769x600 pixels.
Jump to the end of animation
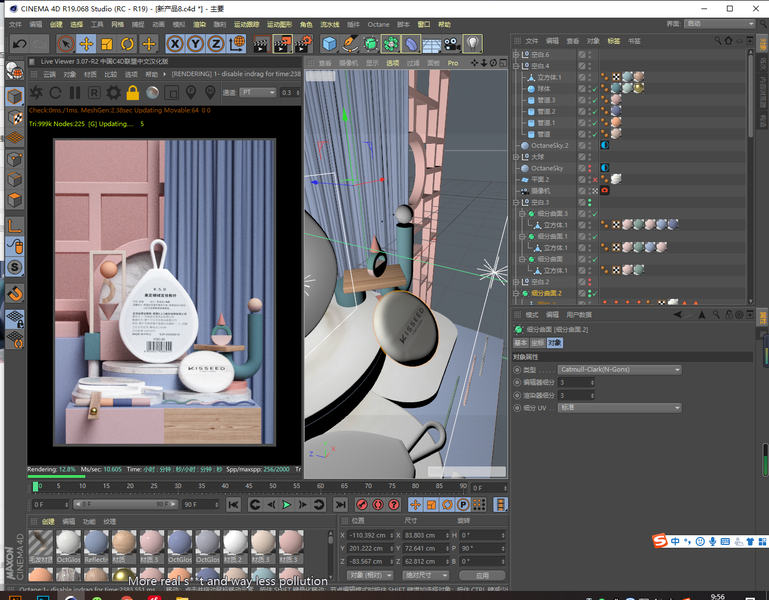point(340,504)
